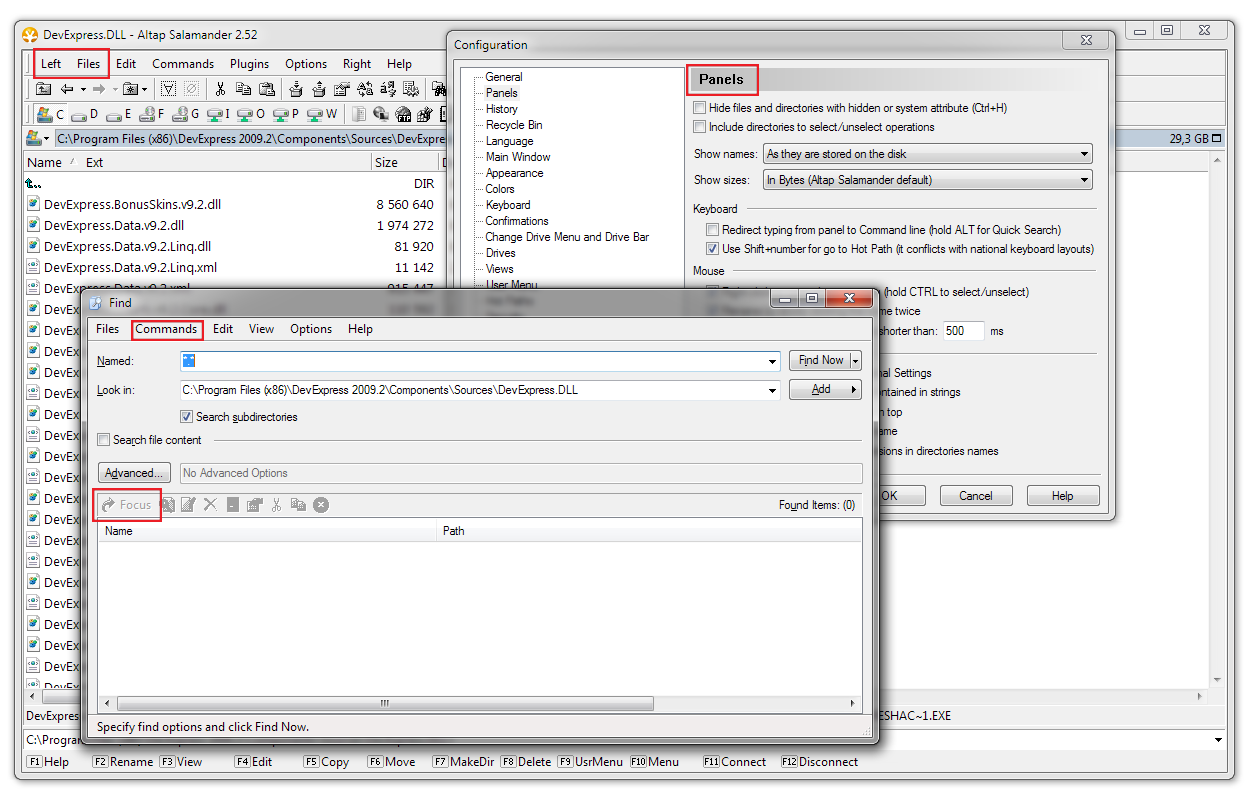
Task: Click the scissors icon in Find toolbar
Action: coord(276,505)
